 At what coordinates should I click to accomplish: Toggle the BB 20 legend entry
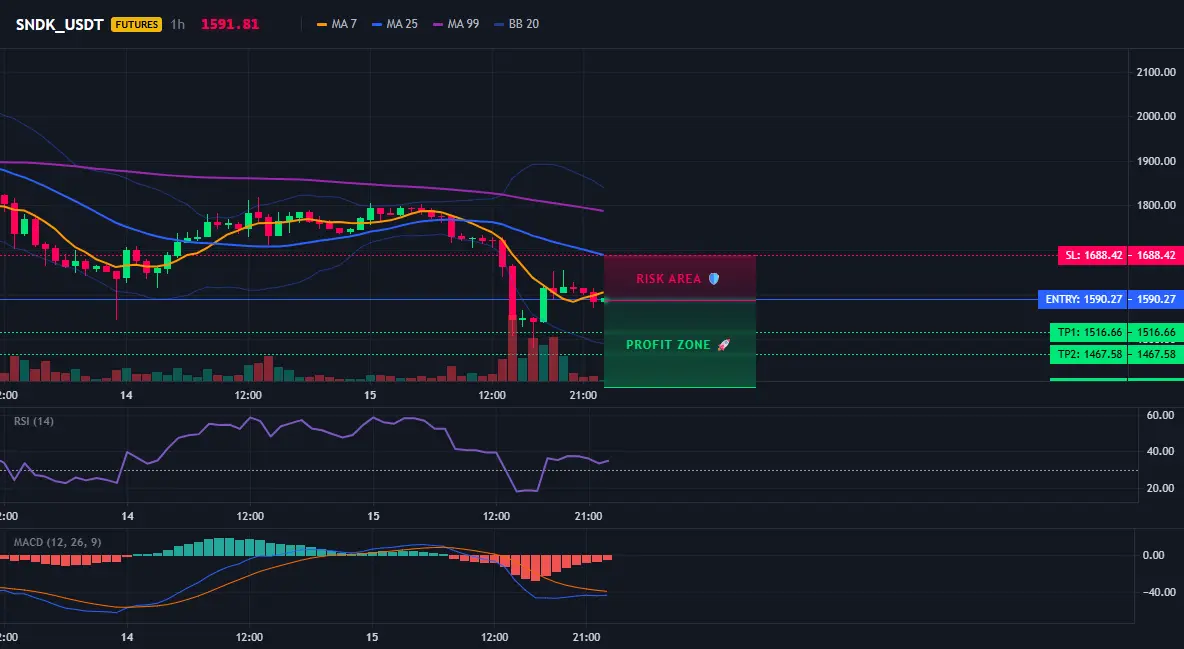click(x=516, y=24)
